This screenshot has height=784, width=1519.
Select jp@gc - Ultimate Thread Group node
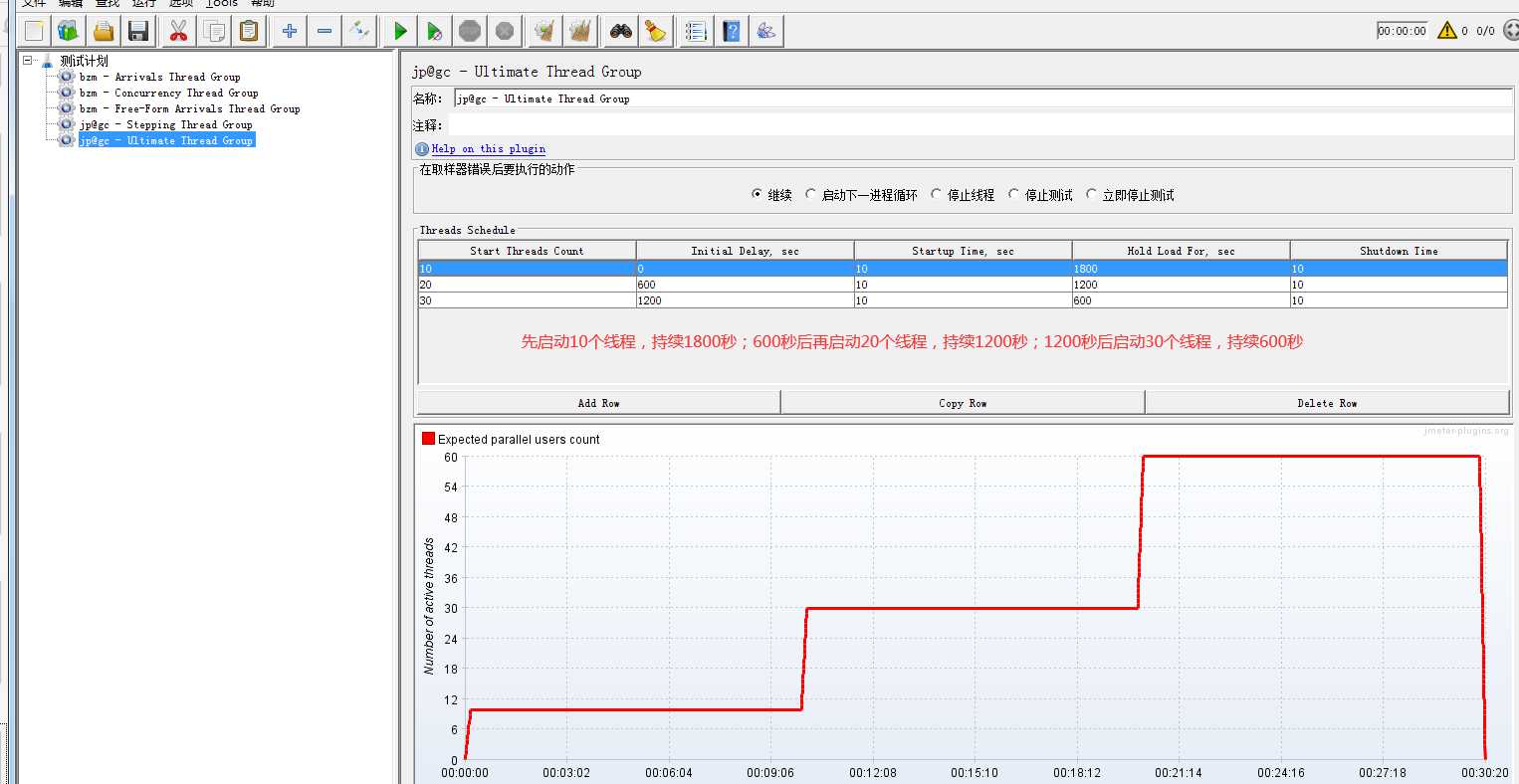(166, 140)
